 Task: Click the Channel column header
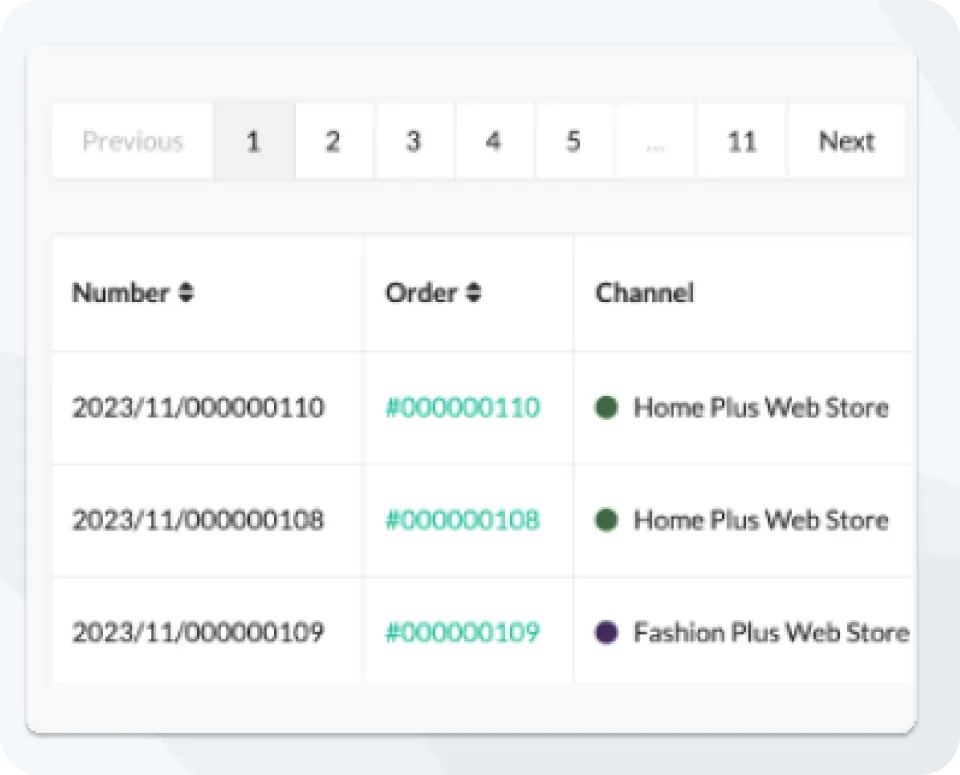(644, 293)
